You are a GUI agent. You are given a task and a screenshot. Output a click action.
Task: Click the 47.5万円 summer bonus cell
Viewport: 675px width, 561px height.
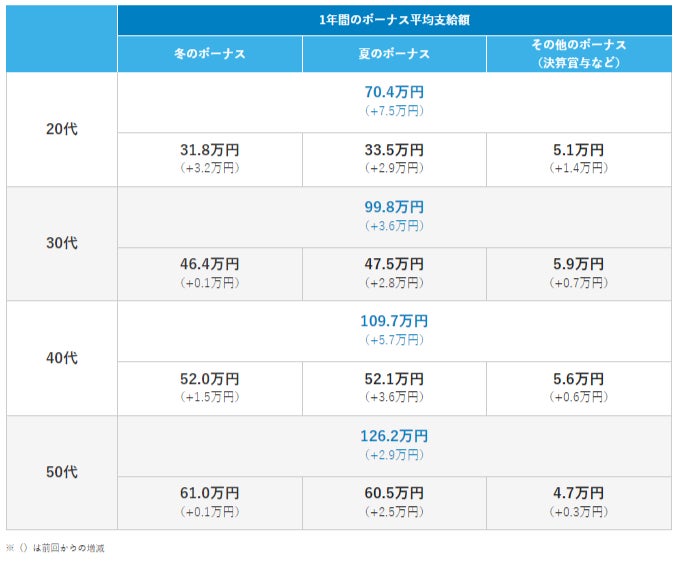[394, 264]
